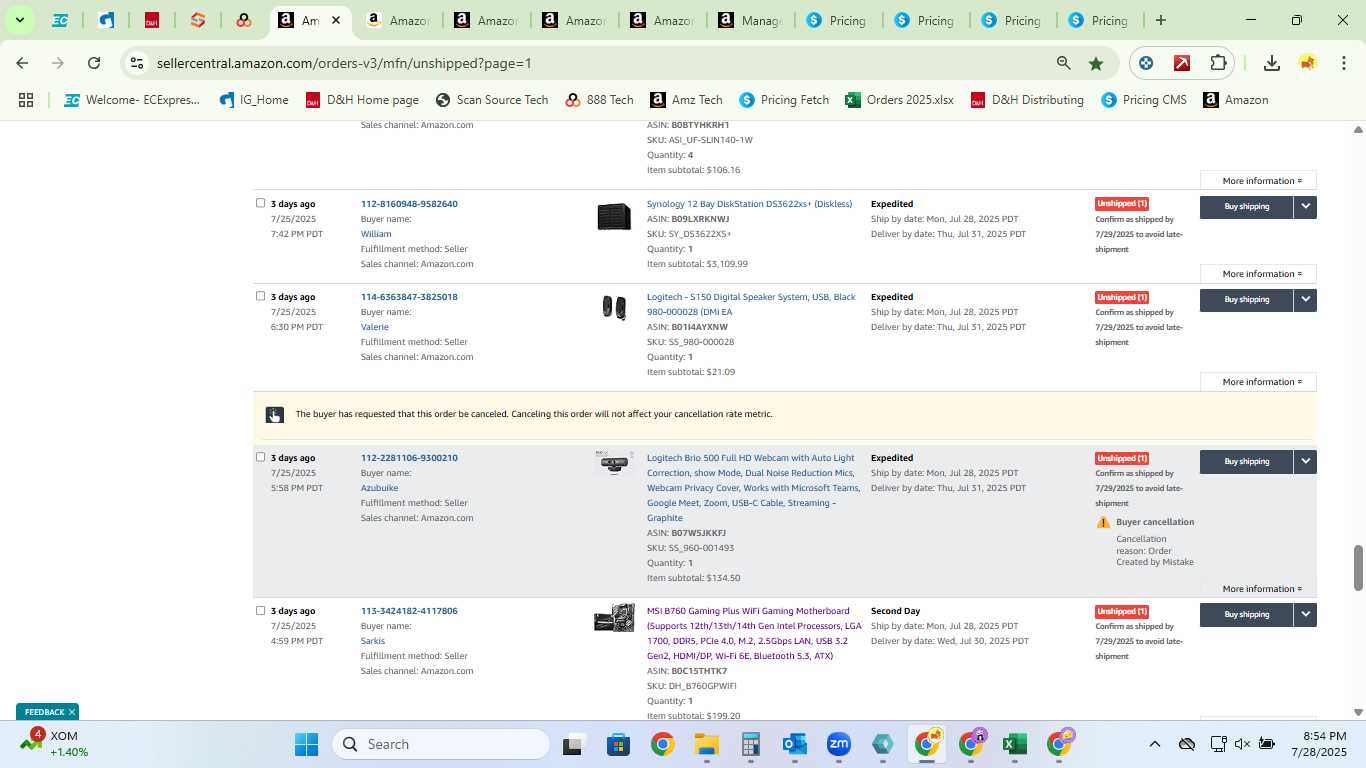Expand More information for Logitech Brio order
1366x768 pixels.
(1262, 589)
